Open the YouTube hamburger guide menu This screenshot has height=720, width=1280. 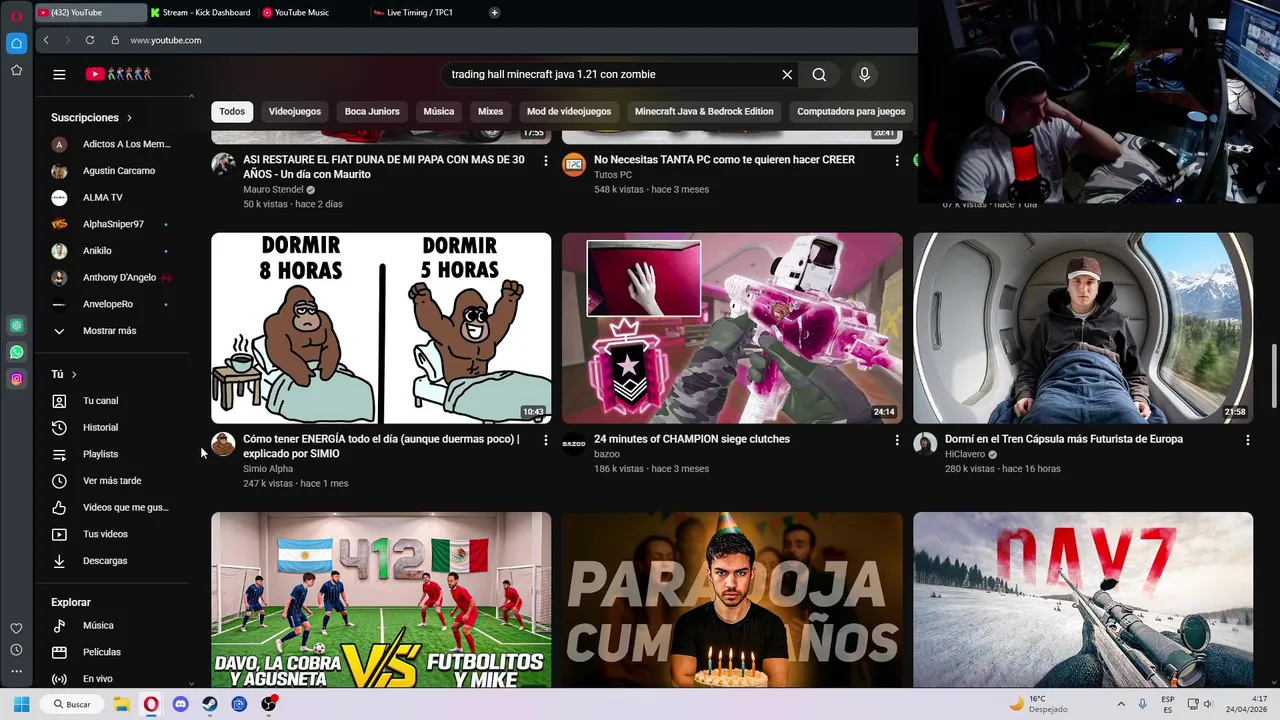pyautogui.click(x=59, y=74)
